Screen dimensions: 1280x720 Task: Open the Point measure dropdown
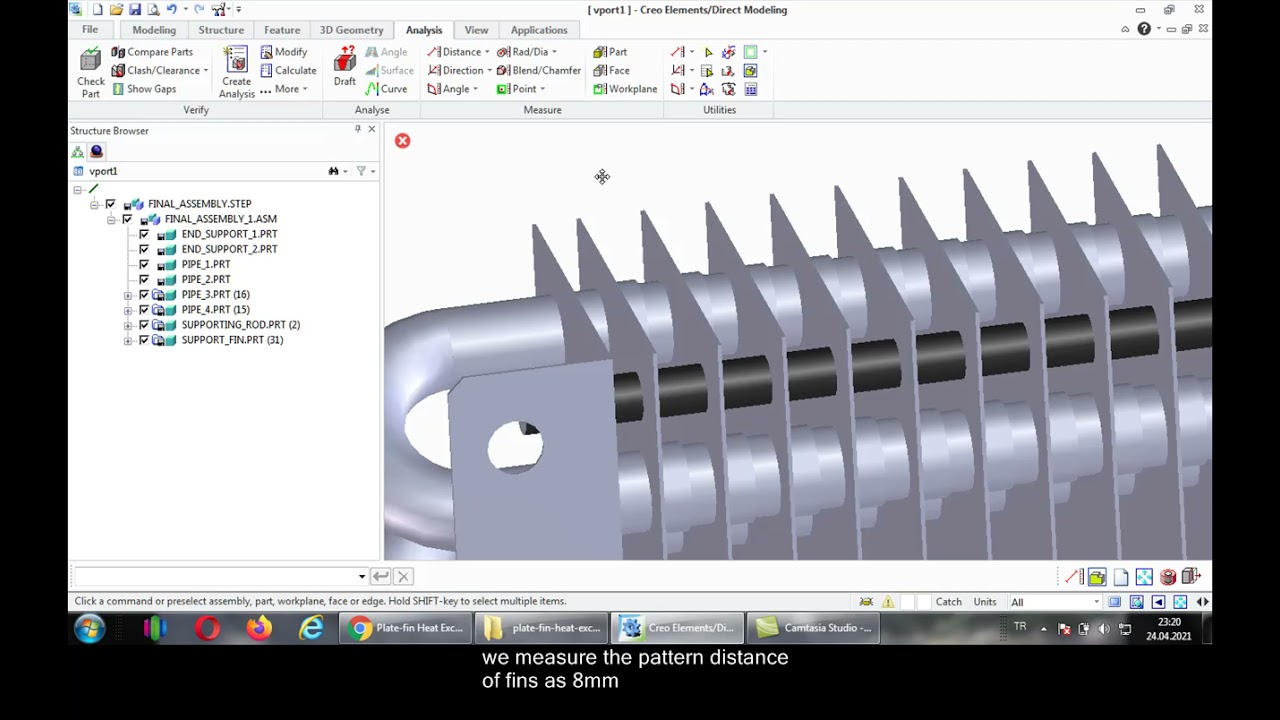(x=542, y=89)
